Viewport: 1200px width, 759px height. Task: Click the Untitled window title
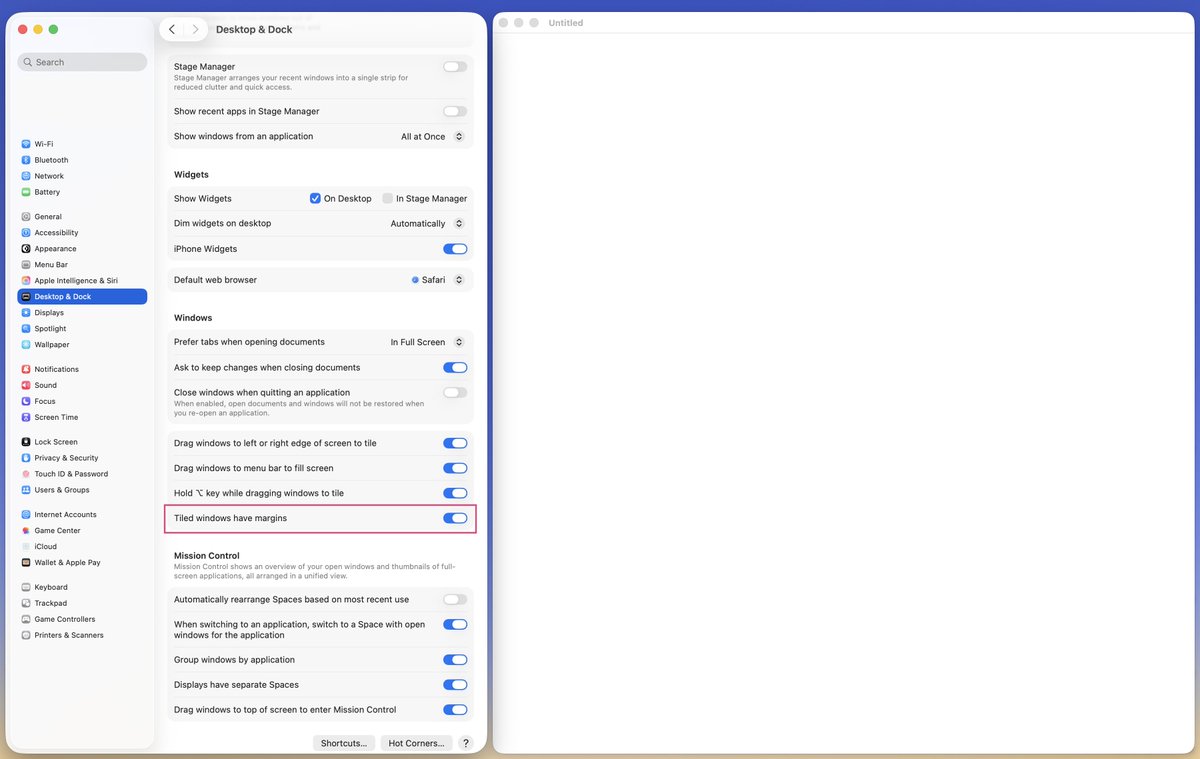pos(566,23)
